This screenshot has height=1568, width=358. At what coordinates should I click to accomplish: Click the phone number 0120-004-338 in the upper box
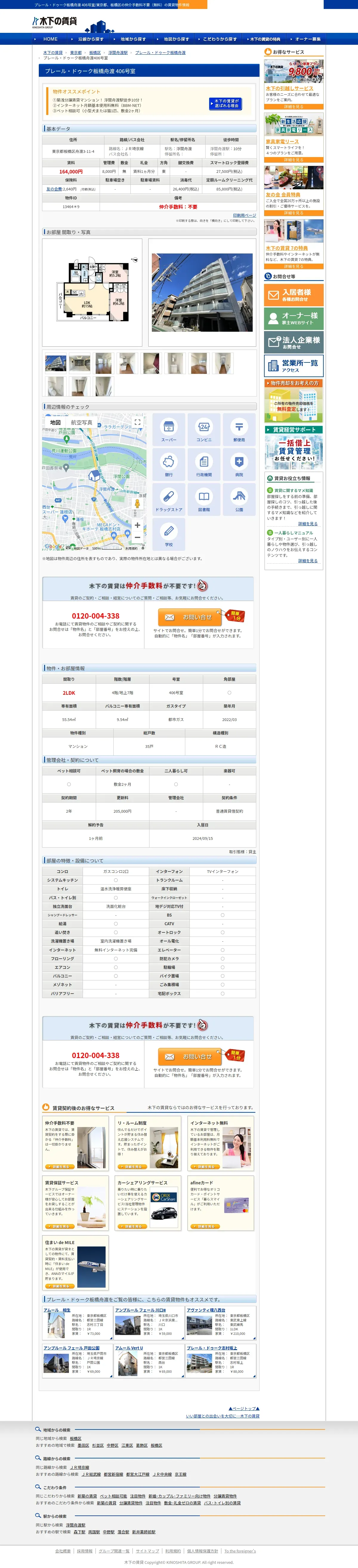point(95,616)
